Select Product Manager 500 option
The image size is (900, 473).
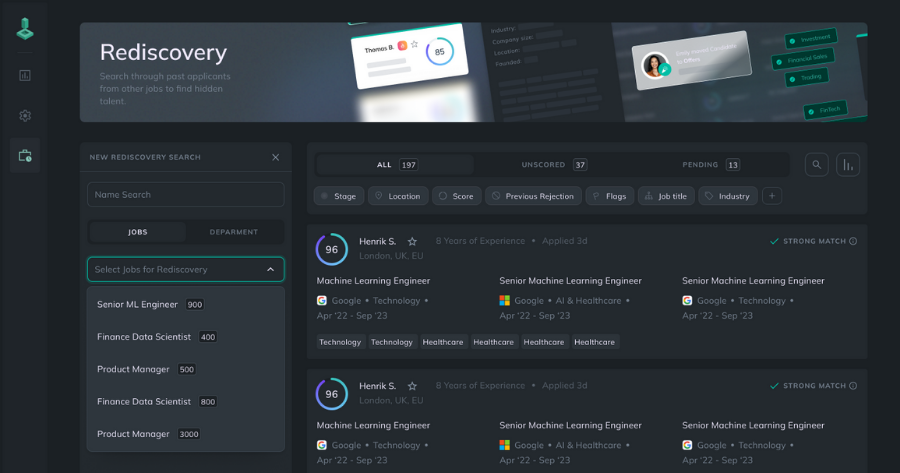point(185,369)
